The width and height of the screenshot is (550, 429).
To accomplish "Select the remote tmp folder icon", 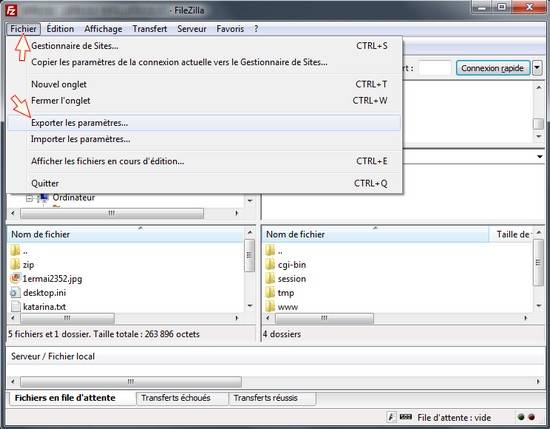I will click(x=270, y=292).
